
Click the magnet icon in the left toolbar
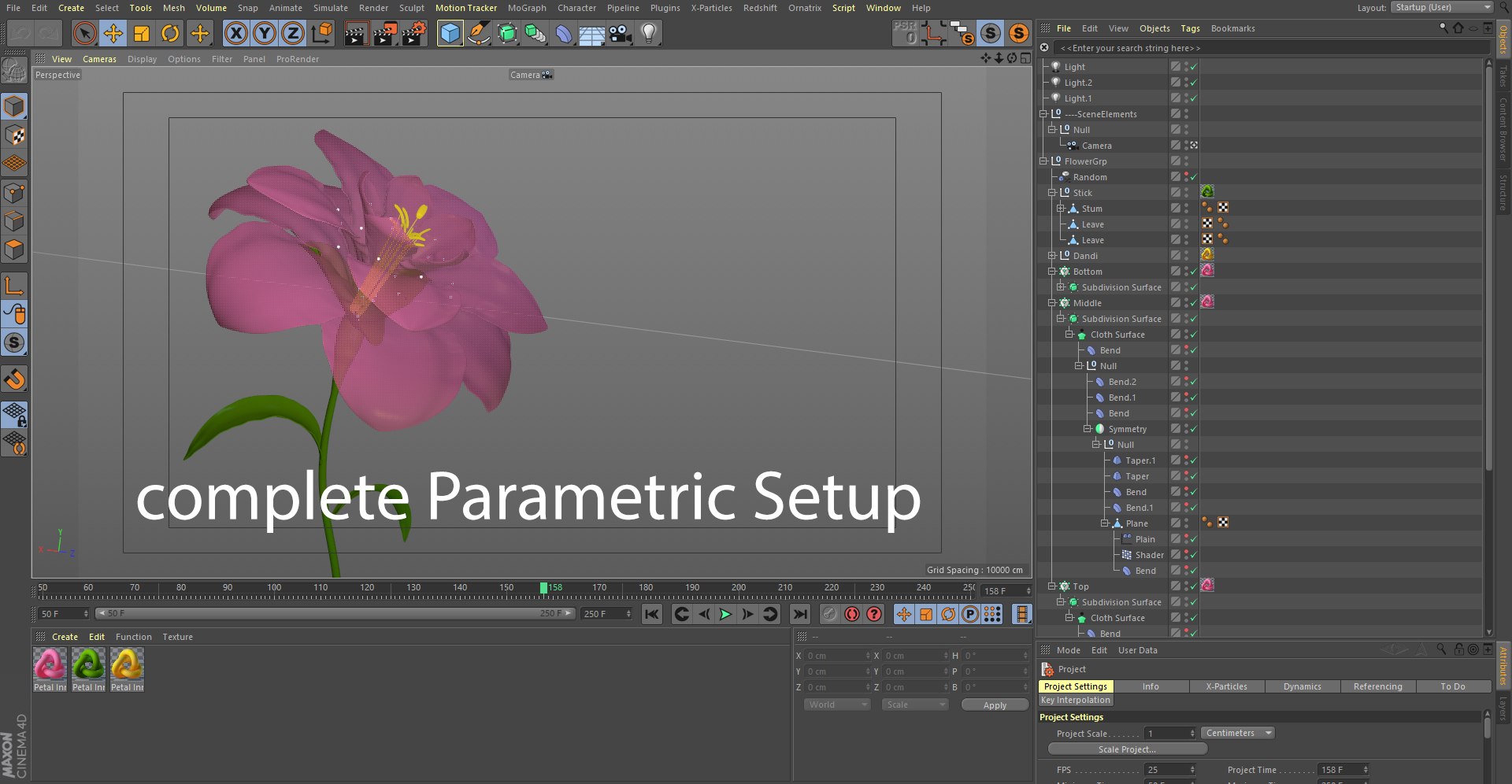point(15,379)
